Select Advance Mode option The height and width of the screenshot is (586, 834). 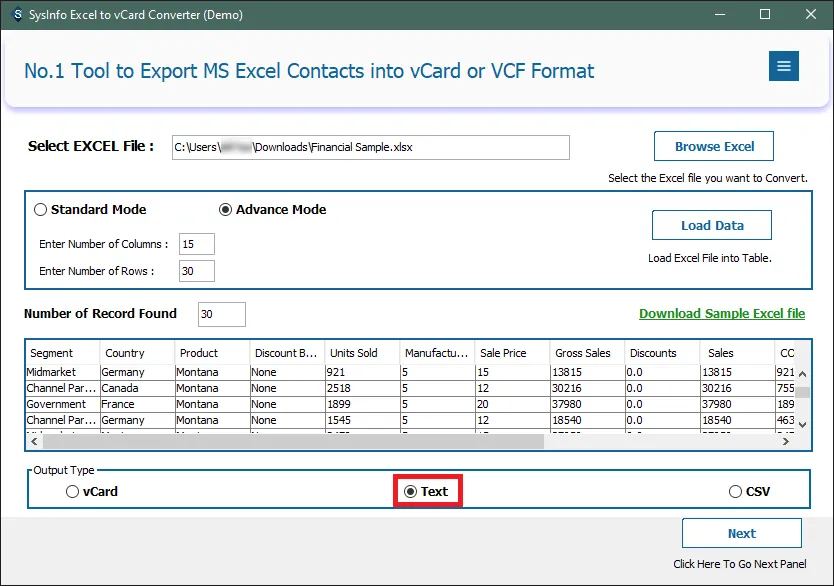coord(226,210)
